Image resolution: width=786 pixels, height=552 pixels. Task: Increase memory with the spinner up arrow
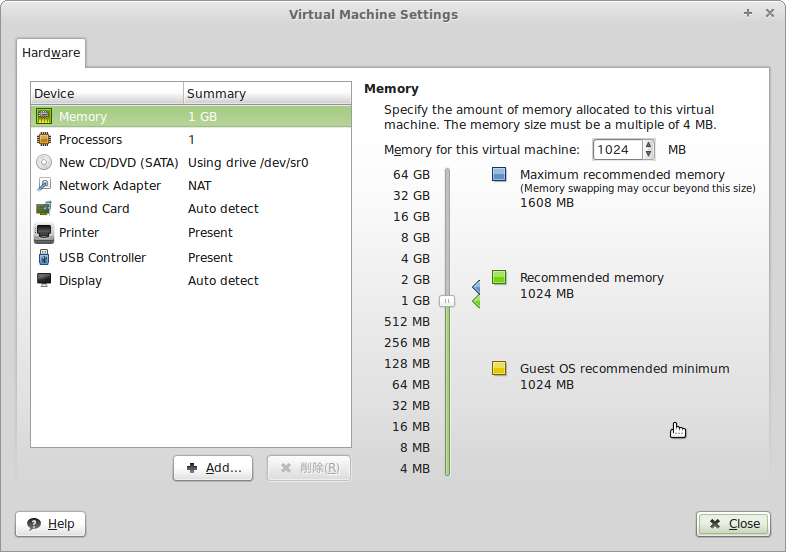pos(649,145)
